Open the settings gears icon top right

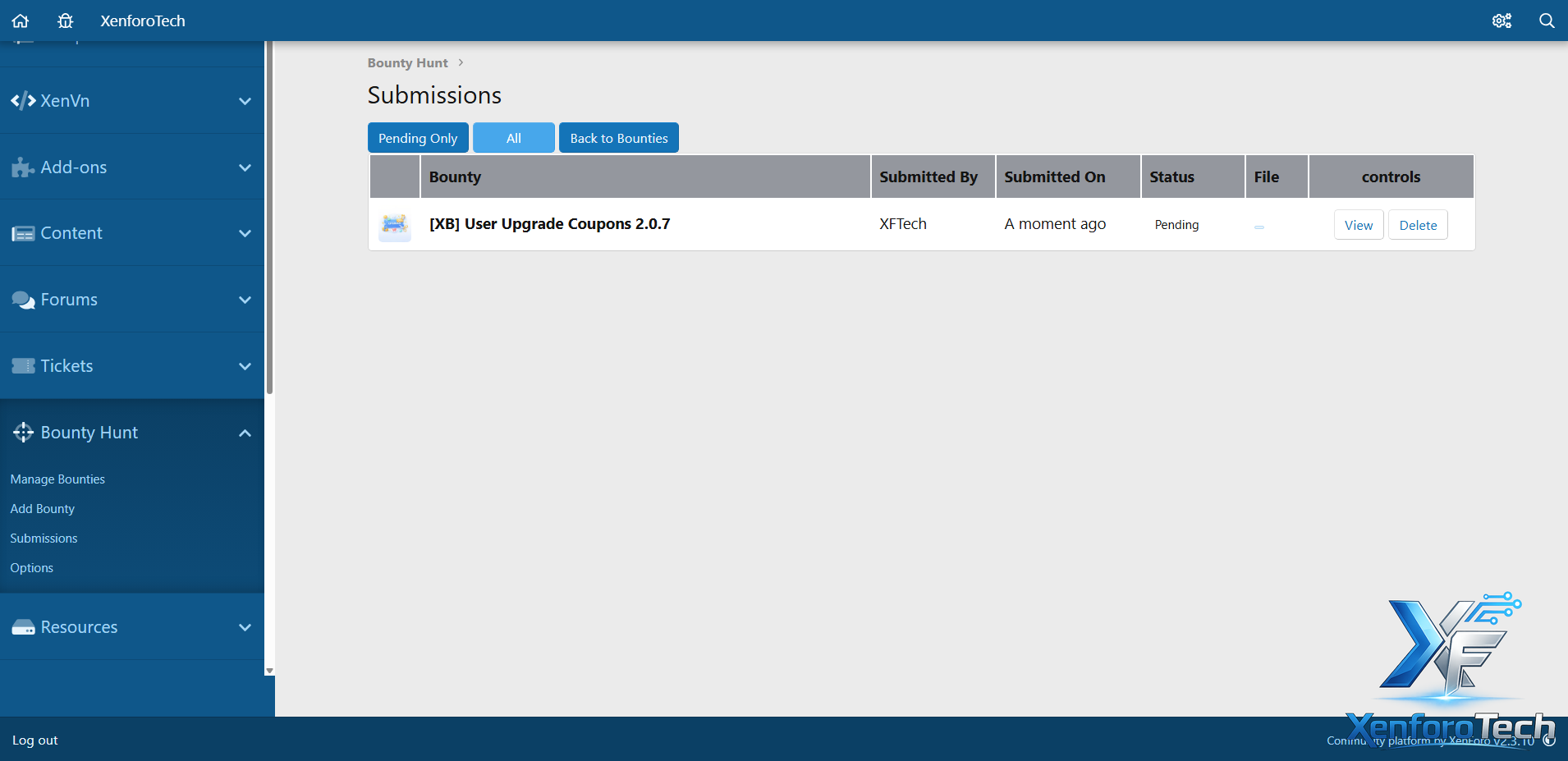tap(1502, 21)
